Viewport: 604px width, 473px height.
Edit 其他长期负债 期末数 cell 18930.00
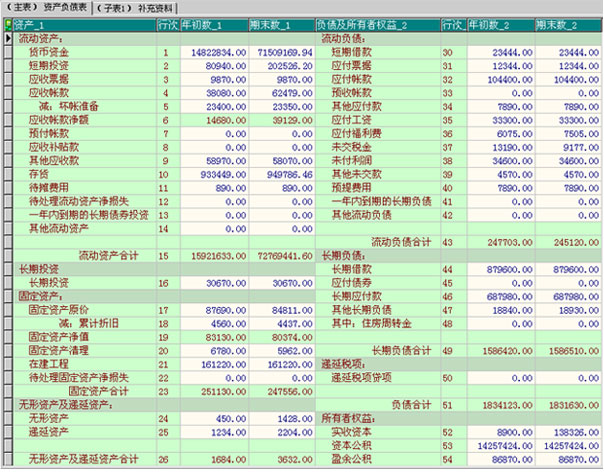568,310
